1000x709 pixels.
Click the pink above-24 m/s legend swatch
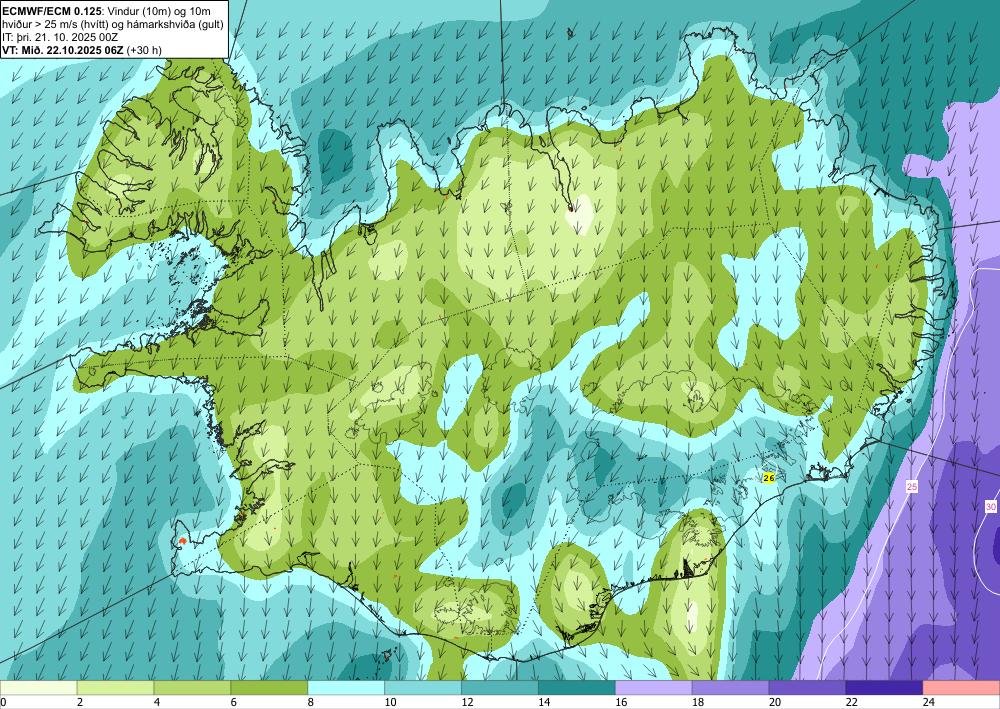coord(962,688)
